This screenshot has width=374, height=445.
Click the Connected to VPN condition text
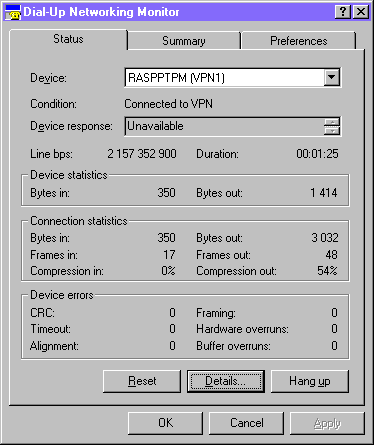(168, 104)
